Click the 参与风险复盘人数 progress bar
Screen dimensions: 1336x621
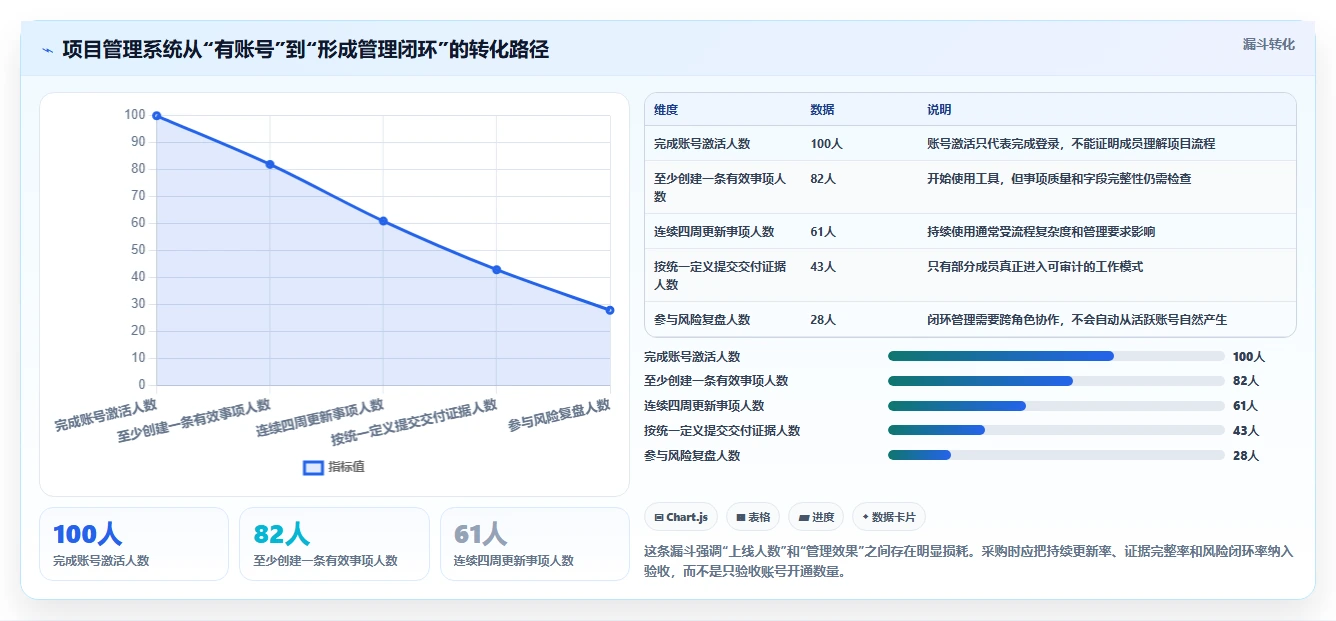[1056, 456]
